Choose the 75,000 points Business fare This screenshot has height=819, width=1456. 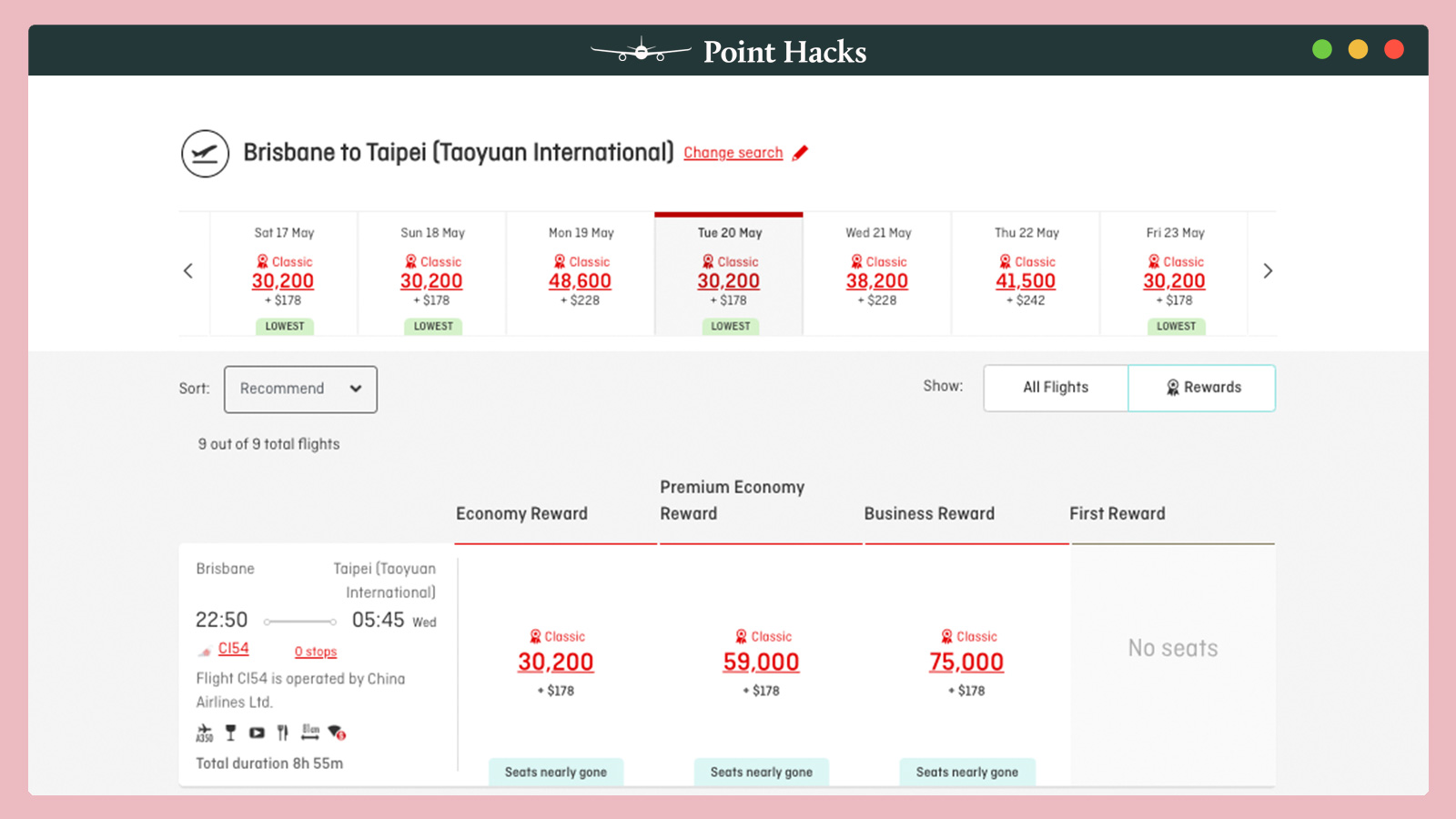tap(966, 662)
